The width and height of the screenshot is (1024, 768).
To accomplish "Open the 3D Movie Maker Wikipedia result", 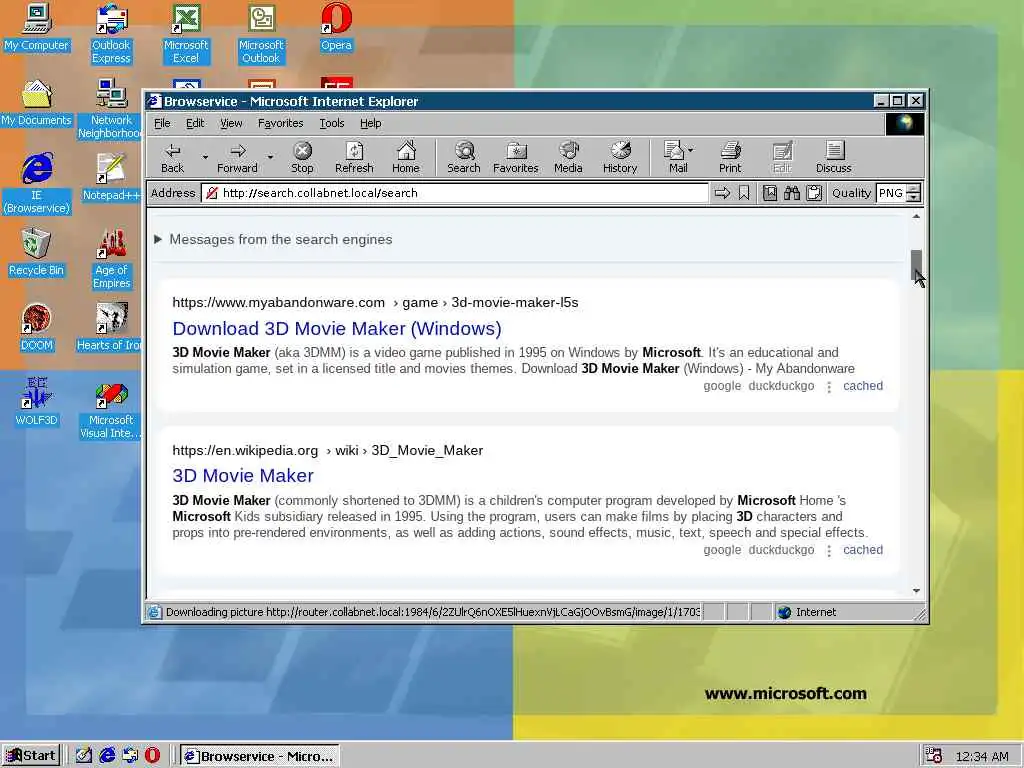I will [x=243, y=475].
